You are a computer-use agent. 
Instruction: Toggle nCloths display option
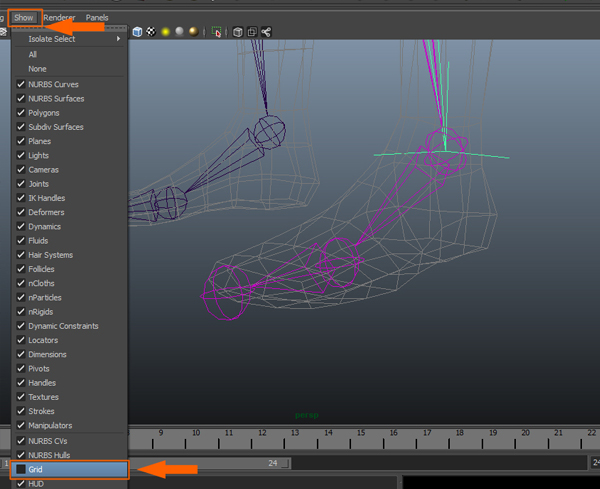tap(69, 284)
